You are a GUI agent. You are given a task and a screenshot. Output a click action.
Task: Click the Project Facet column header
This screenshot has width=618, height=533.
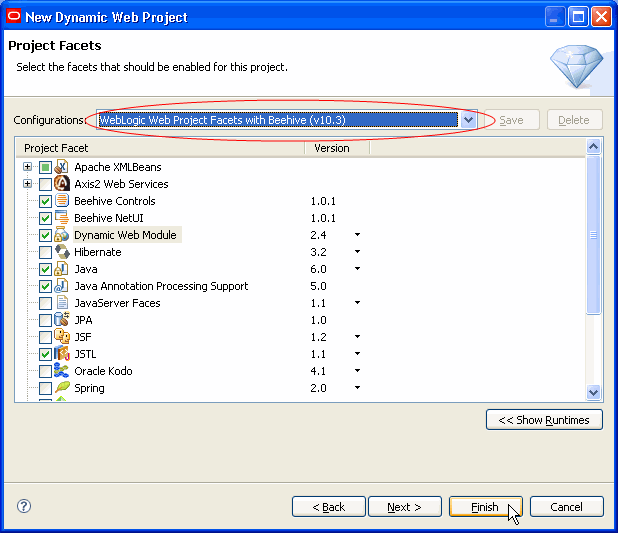click(x=160, y=148)
